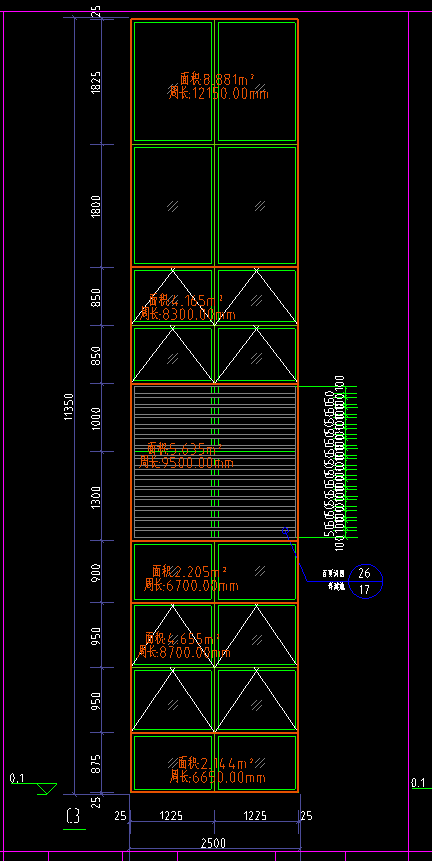Click the C3 window type label
Viewport: 432px width, 861px height.
point(73,817)
